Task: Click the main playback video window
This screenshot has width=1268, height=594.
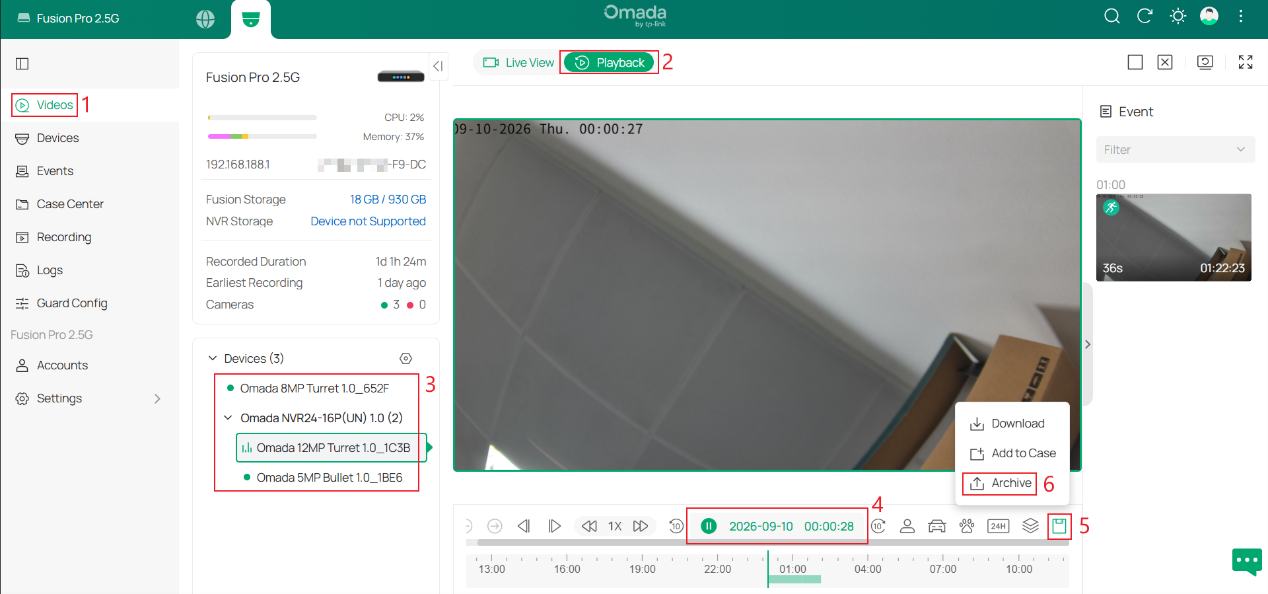Action: pyautogui.click(x=767, y=295)
